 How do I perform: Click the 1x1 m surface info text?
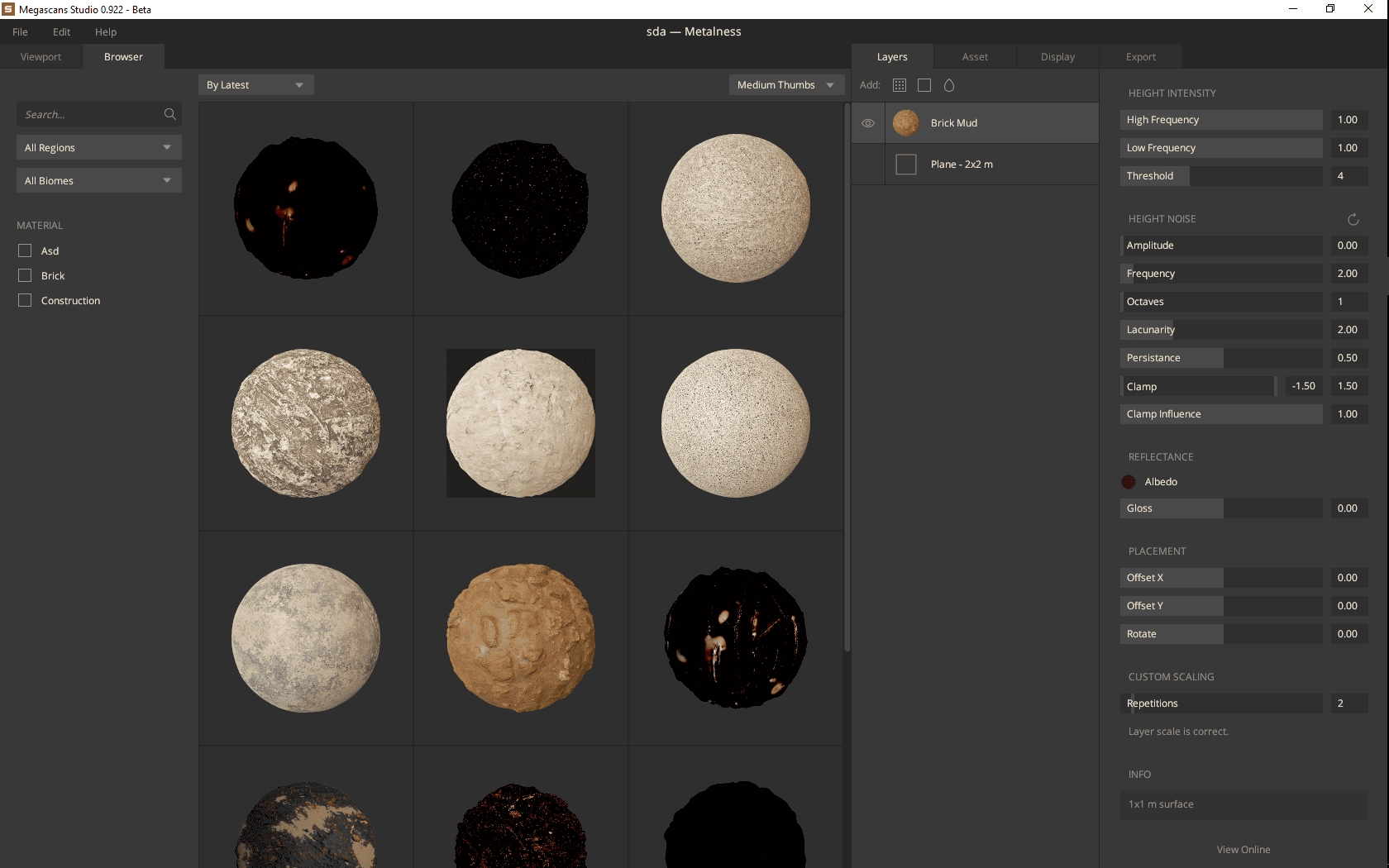[1161, 804]
